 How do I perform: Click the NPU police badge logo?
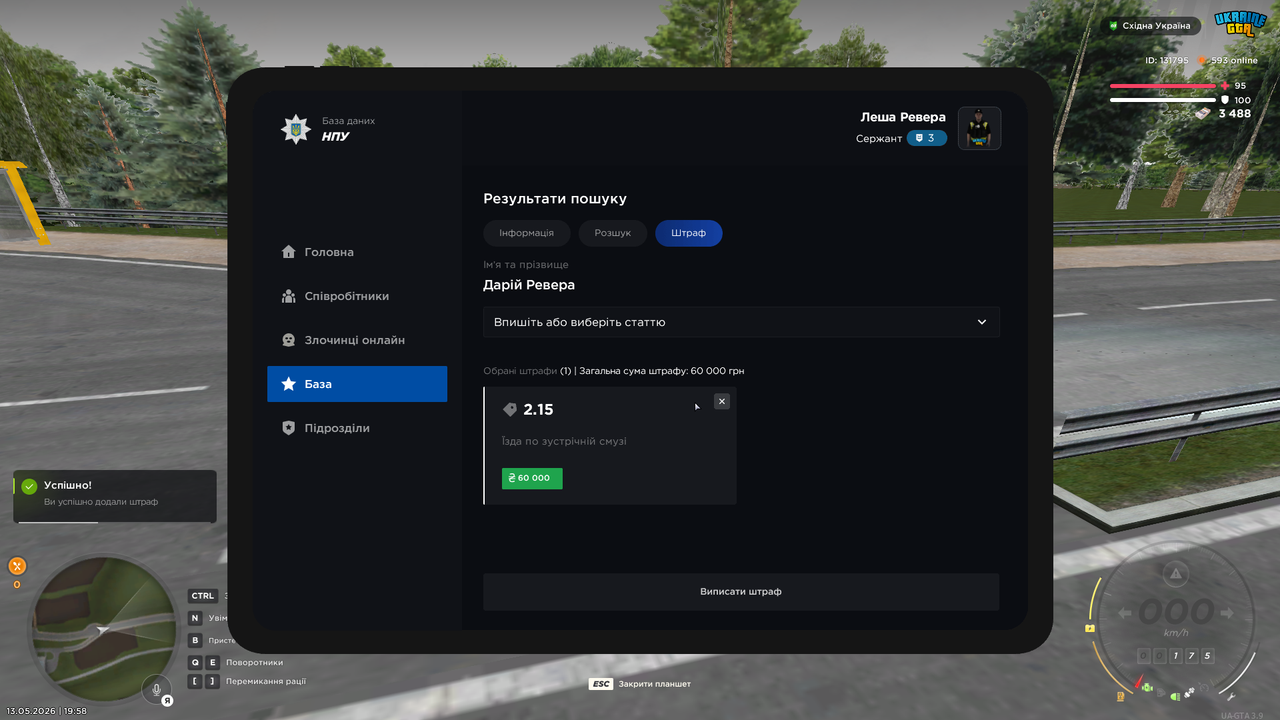click(x=295, y=129)
